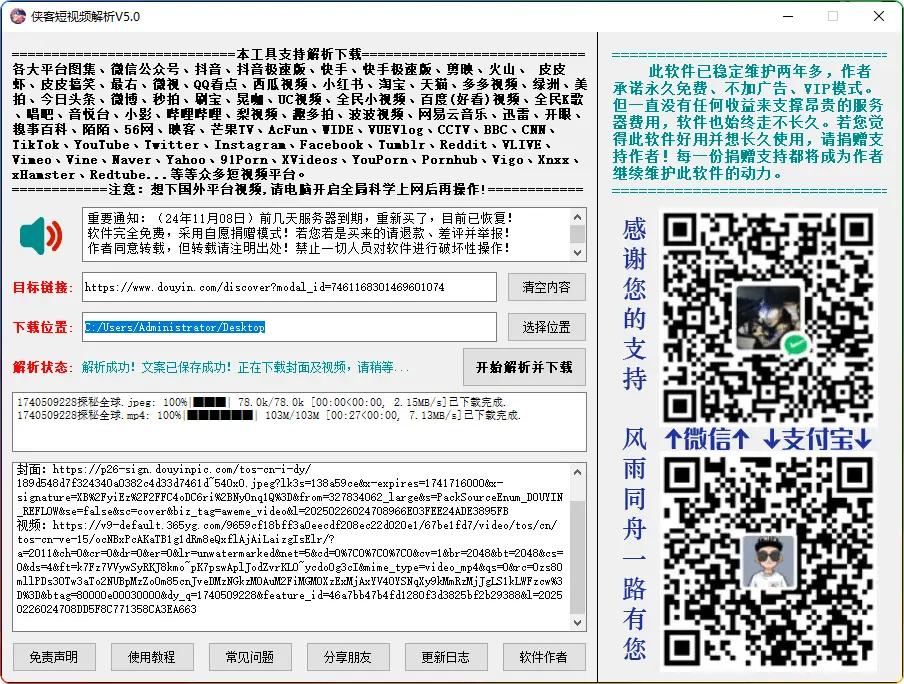The image size is (904, 684).
Task: Click the ↓支付宝↓ label
Action: pos(818,439)
